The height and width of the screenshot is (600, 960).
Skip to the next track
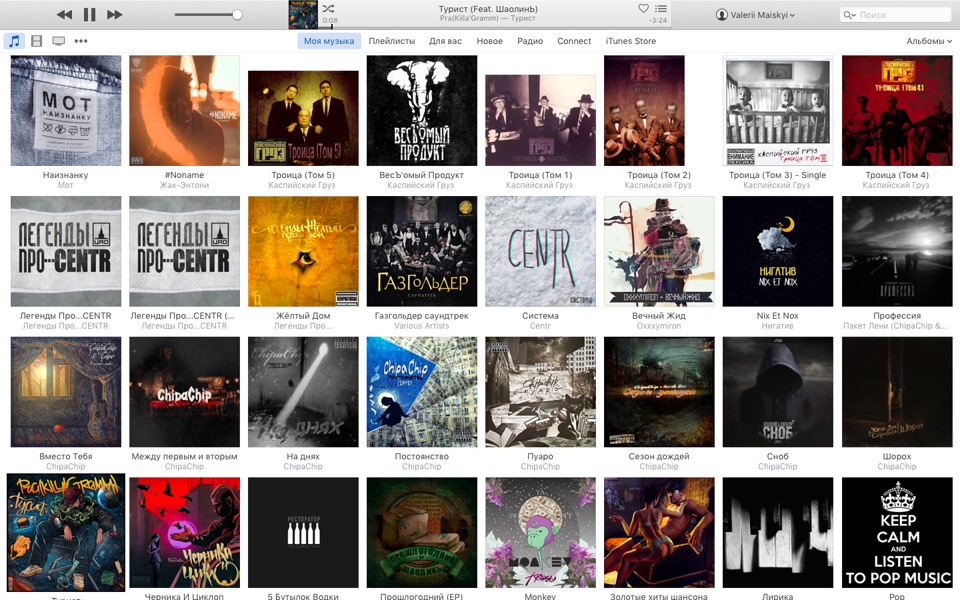tap(114, 14)
